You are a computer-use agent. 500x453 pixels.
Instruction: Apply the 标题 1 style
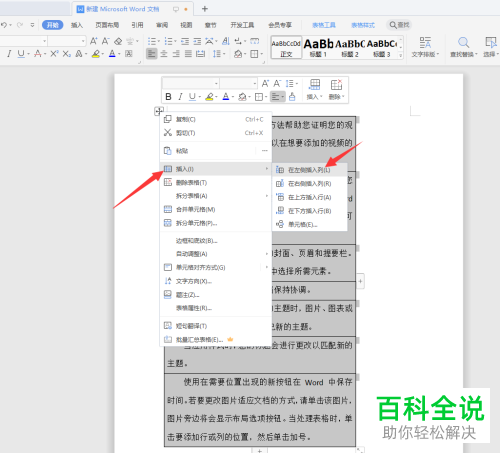(x=318, y=47)
